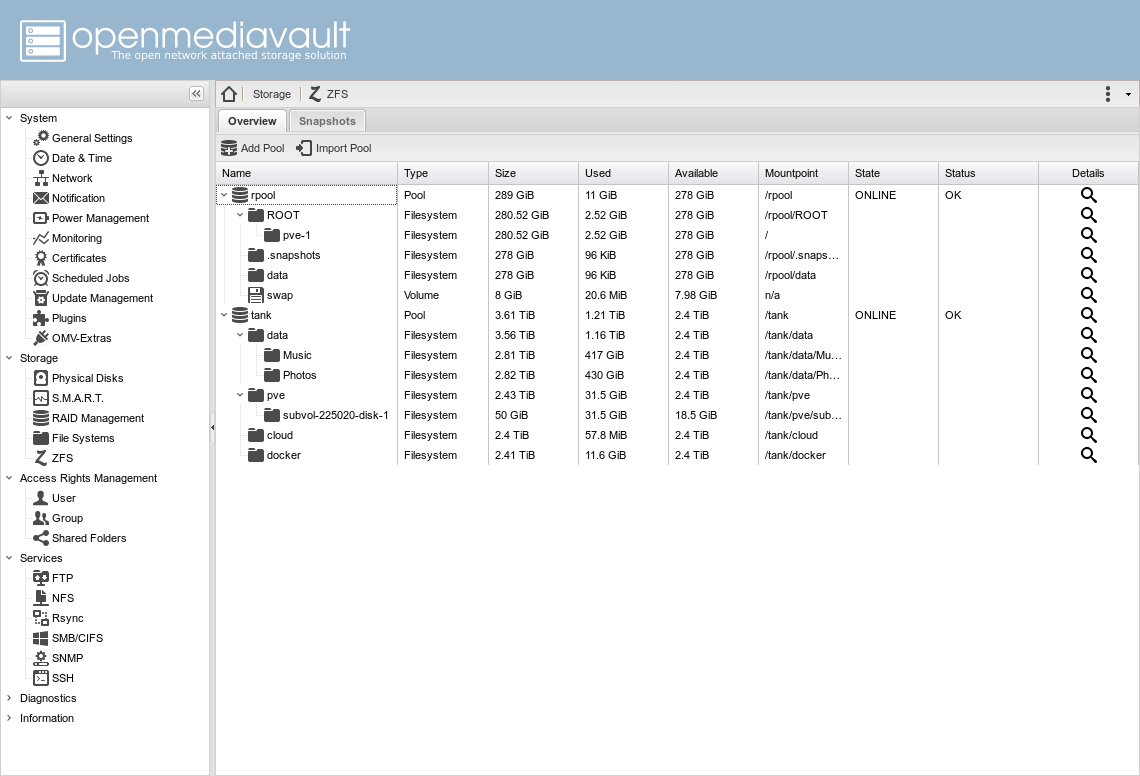Click ZFS in the breadcrumb

pyautogui.click(x=329, y=94)
